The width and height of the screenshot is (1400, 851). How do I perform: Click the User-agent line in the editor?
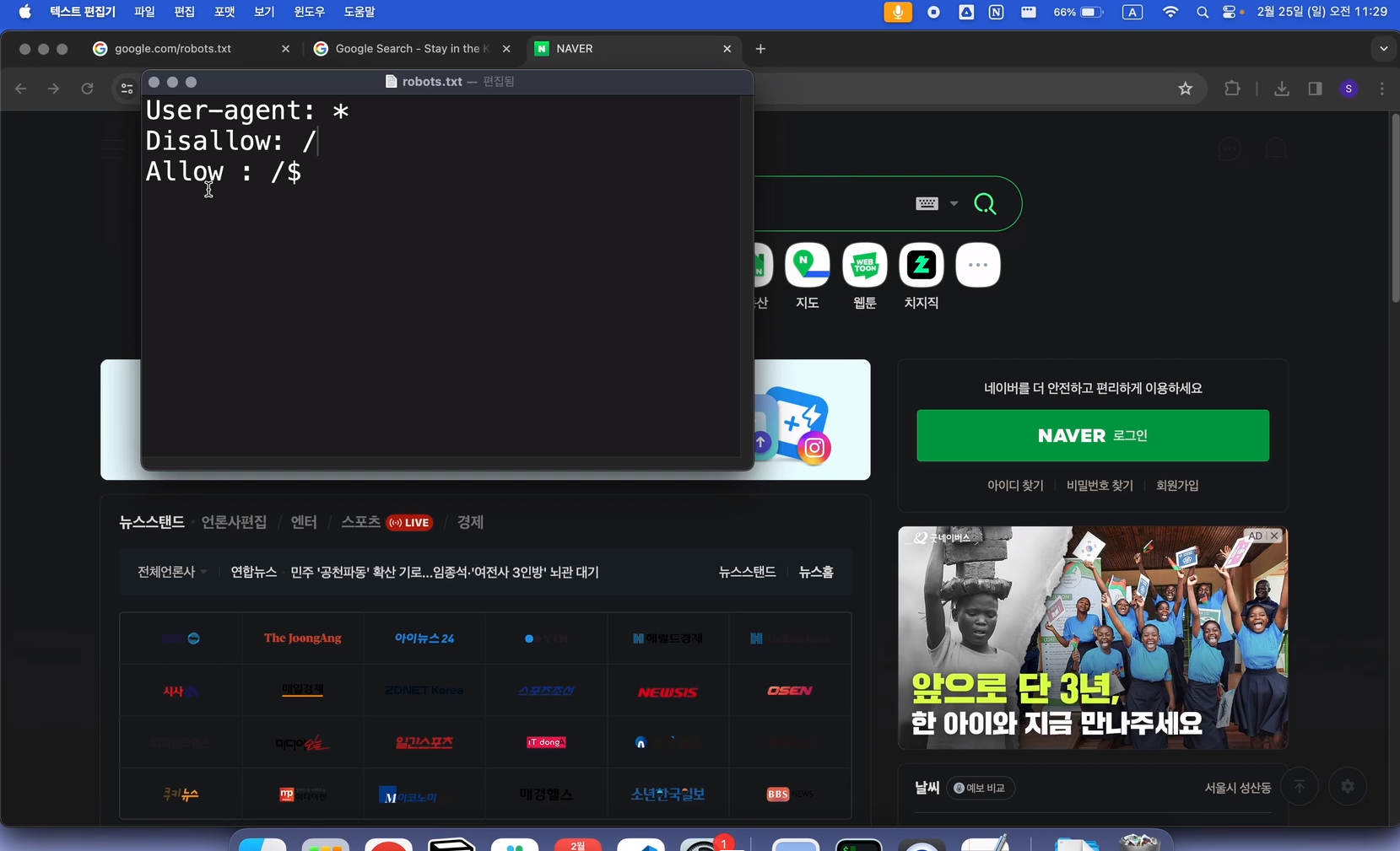[x=247, y=110]
